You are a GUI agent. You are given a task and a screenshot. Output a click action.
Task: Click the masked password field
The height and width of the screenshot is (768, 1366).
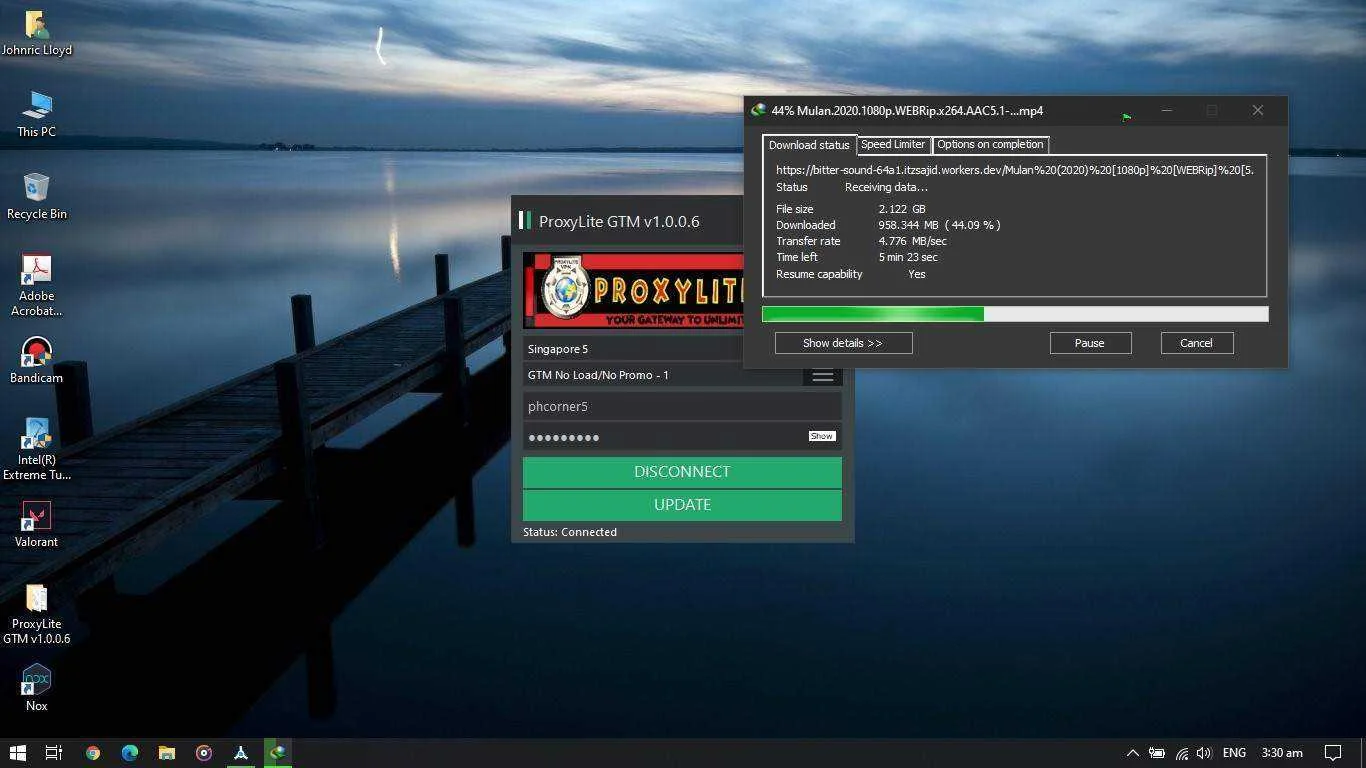click(x=664, y=437)
